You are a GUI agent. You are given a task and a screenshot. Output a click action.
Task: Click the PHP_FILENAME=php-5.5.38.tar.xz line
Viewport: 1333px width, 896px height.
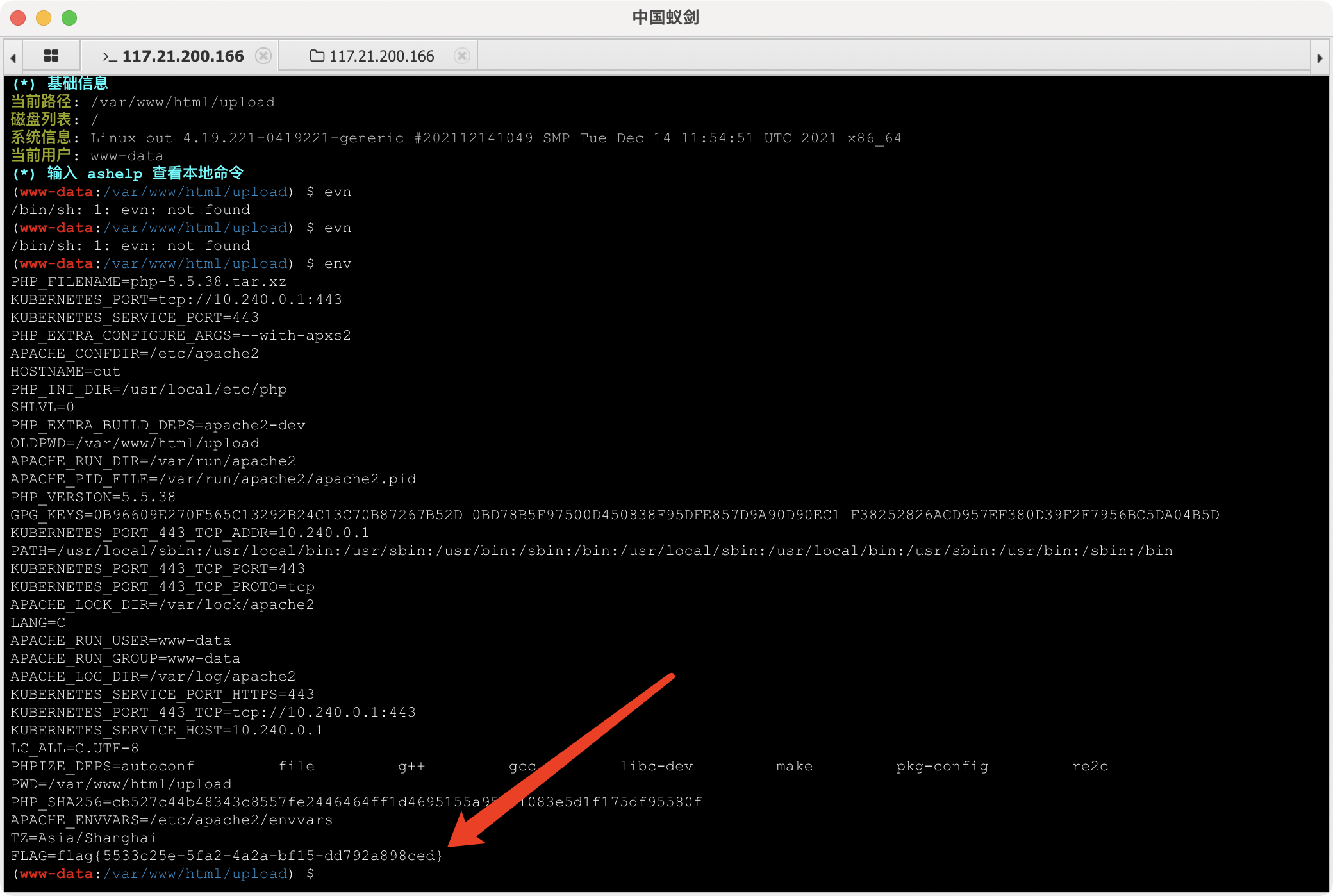[x=149, y=281]
